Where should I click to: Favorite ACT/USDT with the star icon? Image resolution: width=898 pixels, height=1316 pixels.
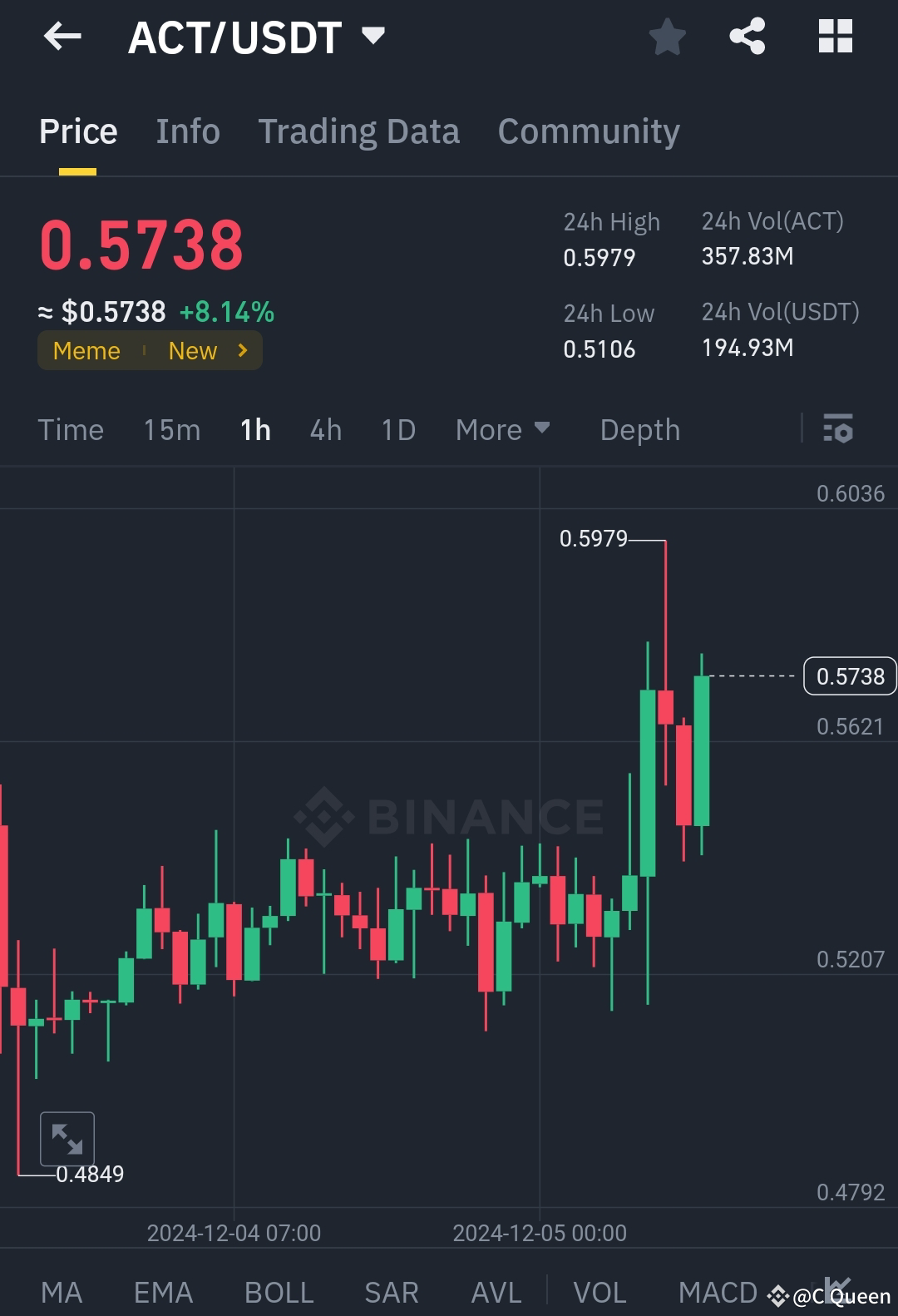pyautogui.click(x=667, y=36)
